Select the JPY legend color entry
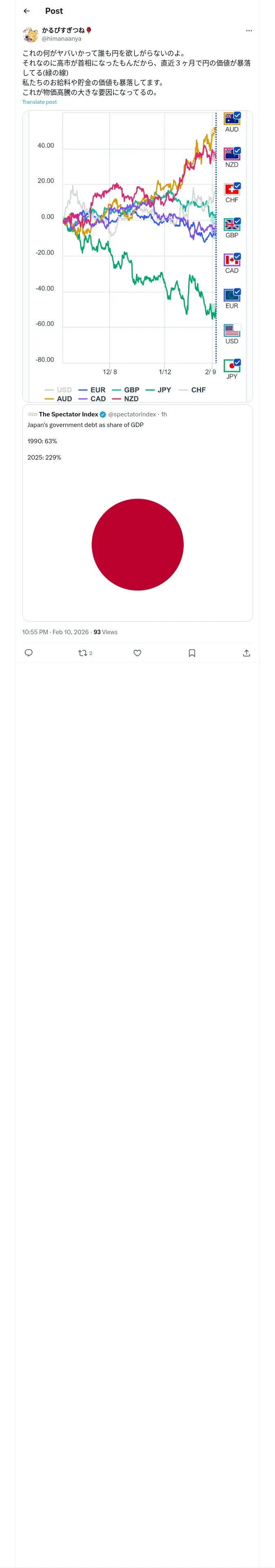The width and height of the screenshot is (275, 1568). coord(158,390)
